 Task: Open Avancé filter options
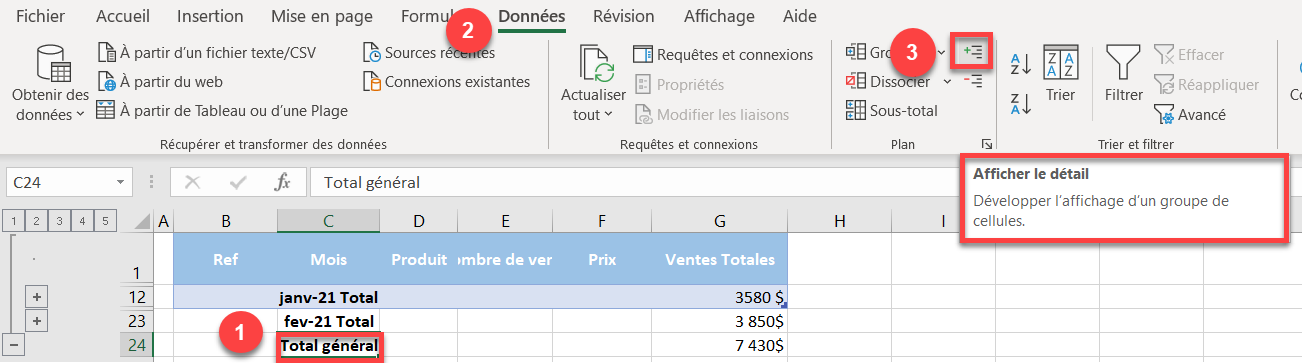click(1190, 114)
